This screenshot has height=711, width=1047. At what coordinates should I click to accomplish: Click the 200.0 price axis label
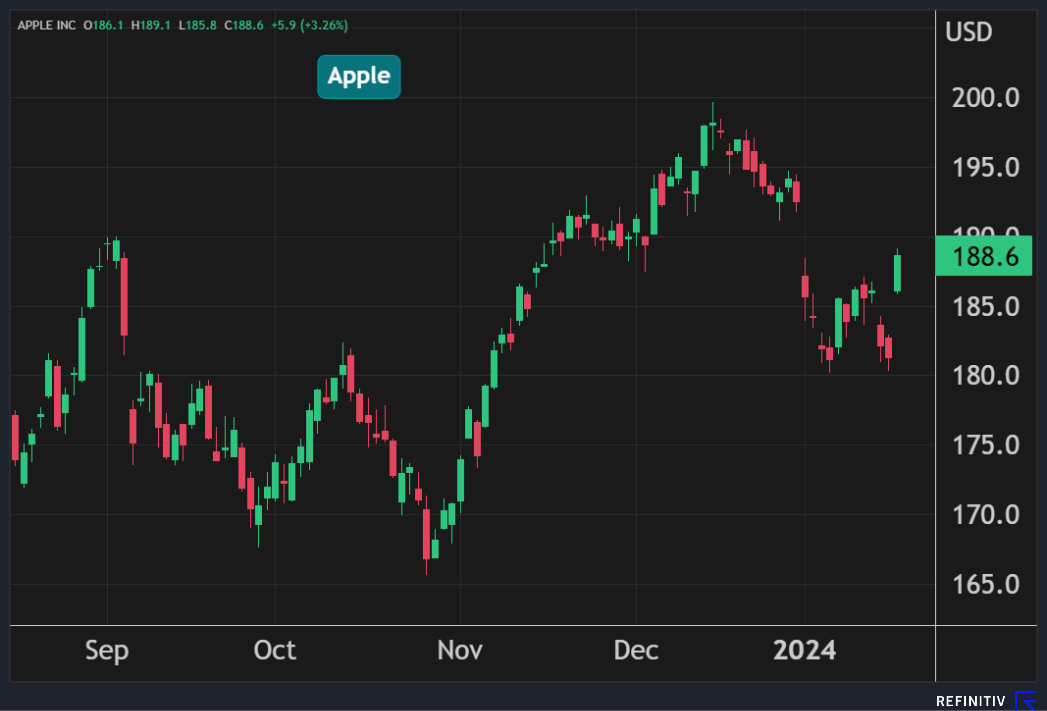click(x=984, y=98)
